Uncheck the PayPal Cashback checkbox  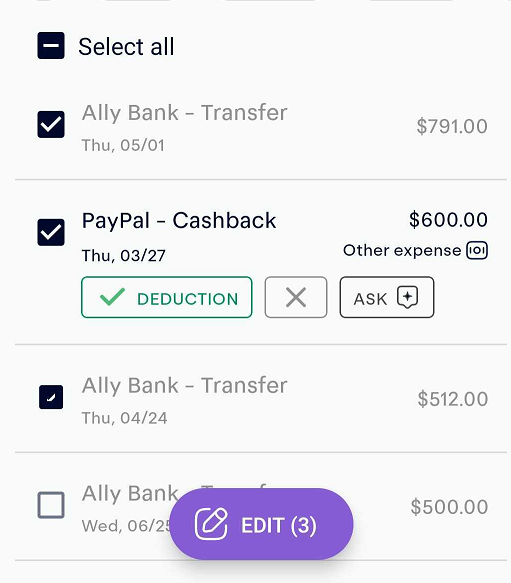(51, 232)
